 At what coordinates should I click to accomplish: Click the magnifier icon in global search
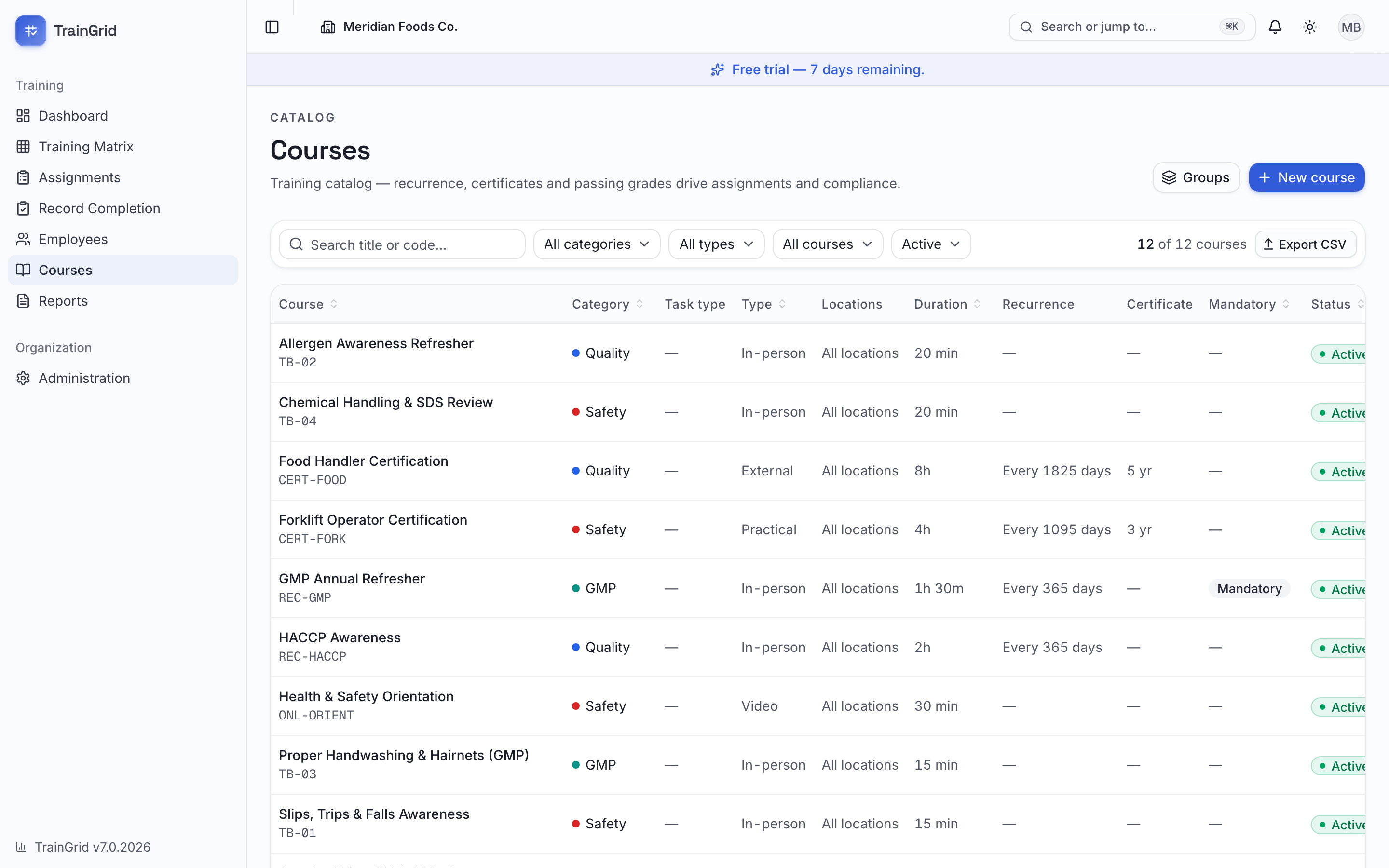[1026, 27]
